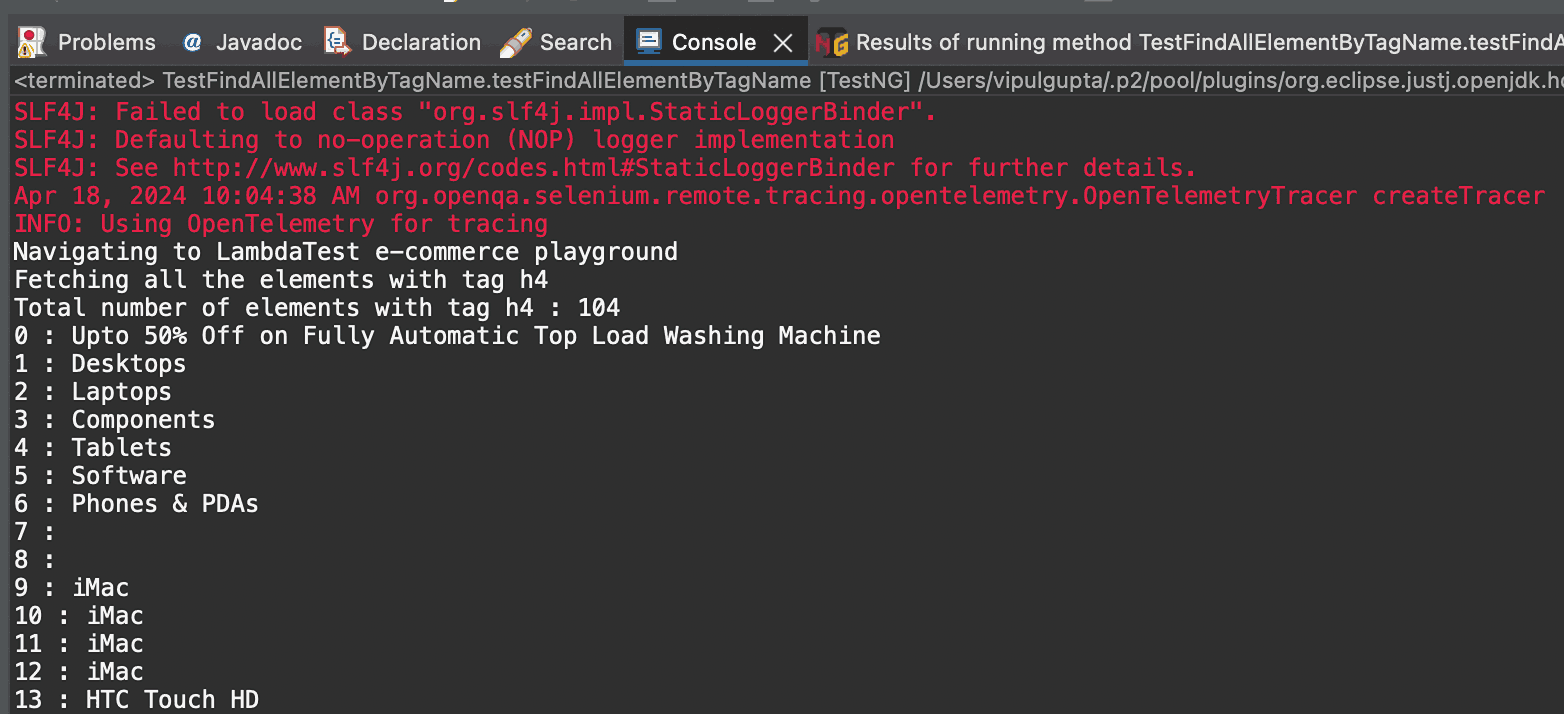Close the Console tab

(x=784, y=43)
